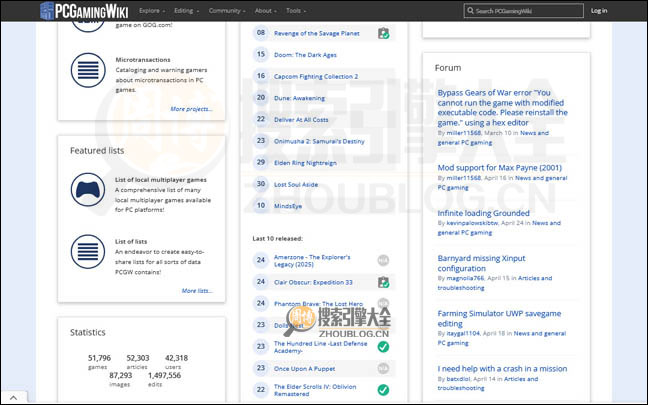Click the Forum heading
Viewport: 648px width, 405px height.
click(448, 68)
